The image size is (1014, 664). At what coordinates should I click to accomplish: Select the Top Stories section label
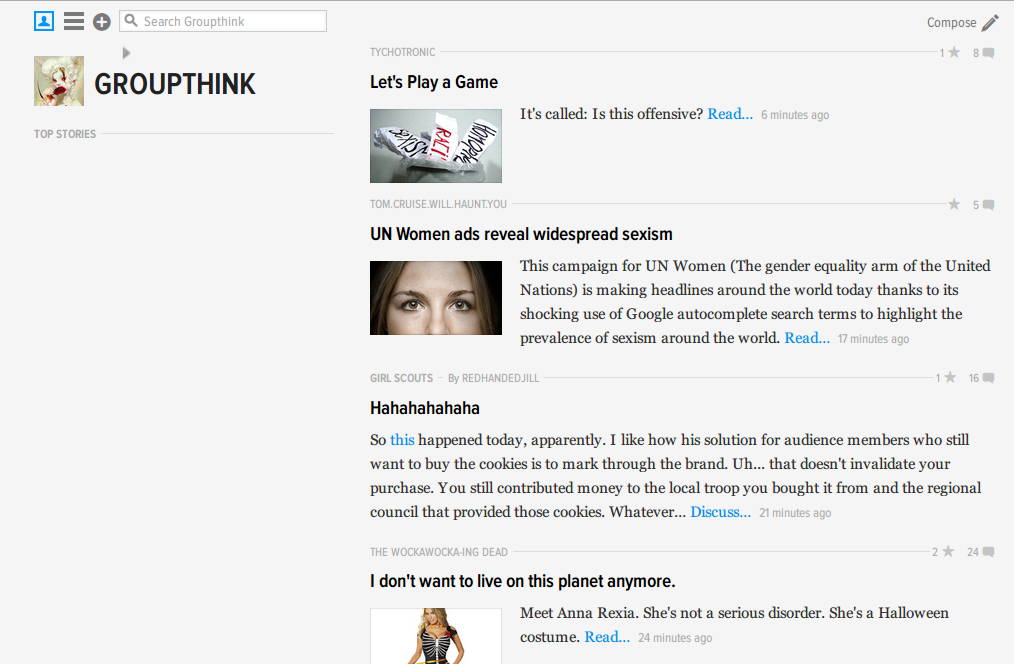(65, 134)
